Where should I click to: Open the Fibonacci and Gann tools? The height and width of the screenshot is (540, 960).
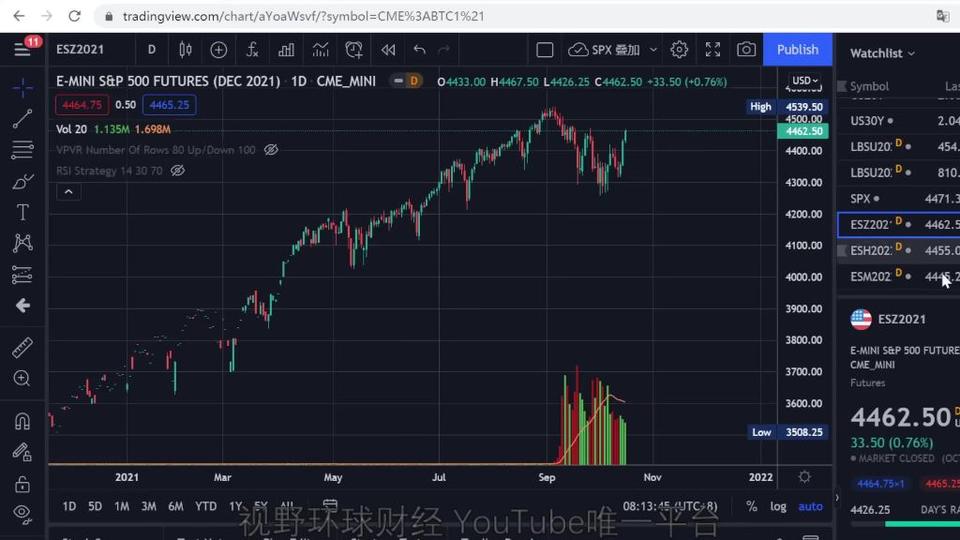23,149
